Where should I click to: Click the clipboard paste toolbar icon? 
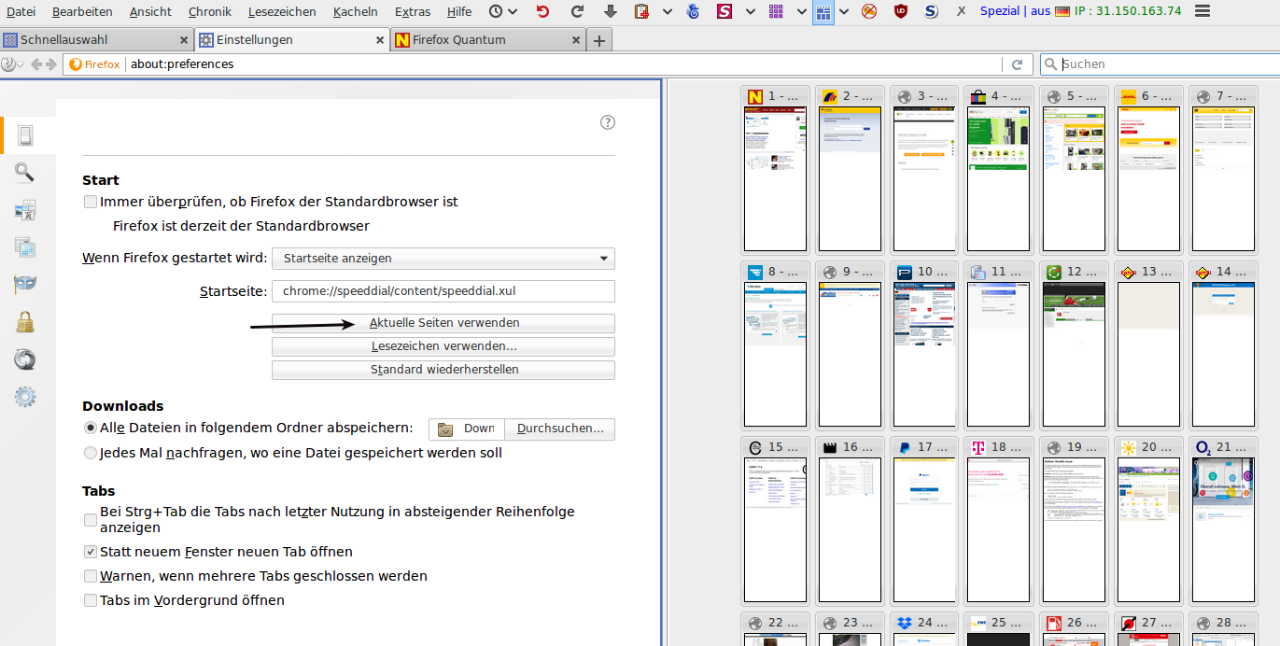coord(642,11)
